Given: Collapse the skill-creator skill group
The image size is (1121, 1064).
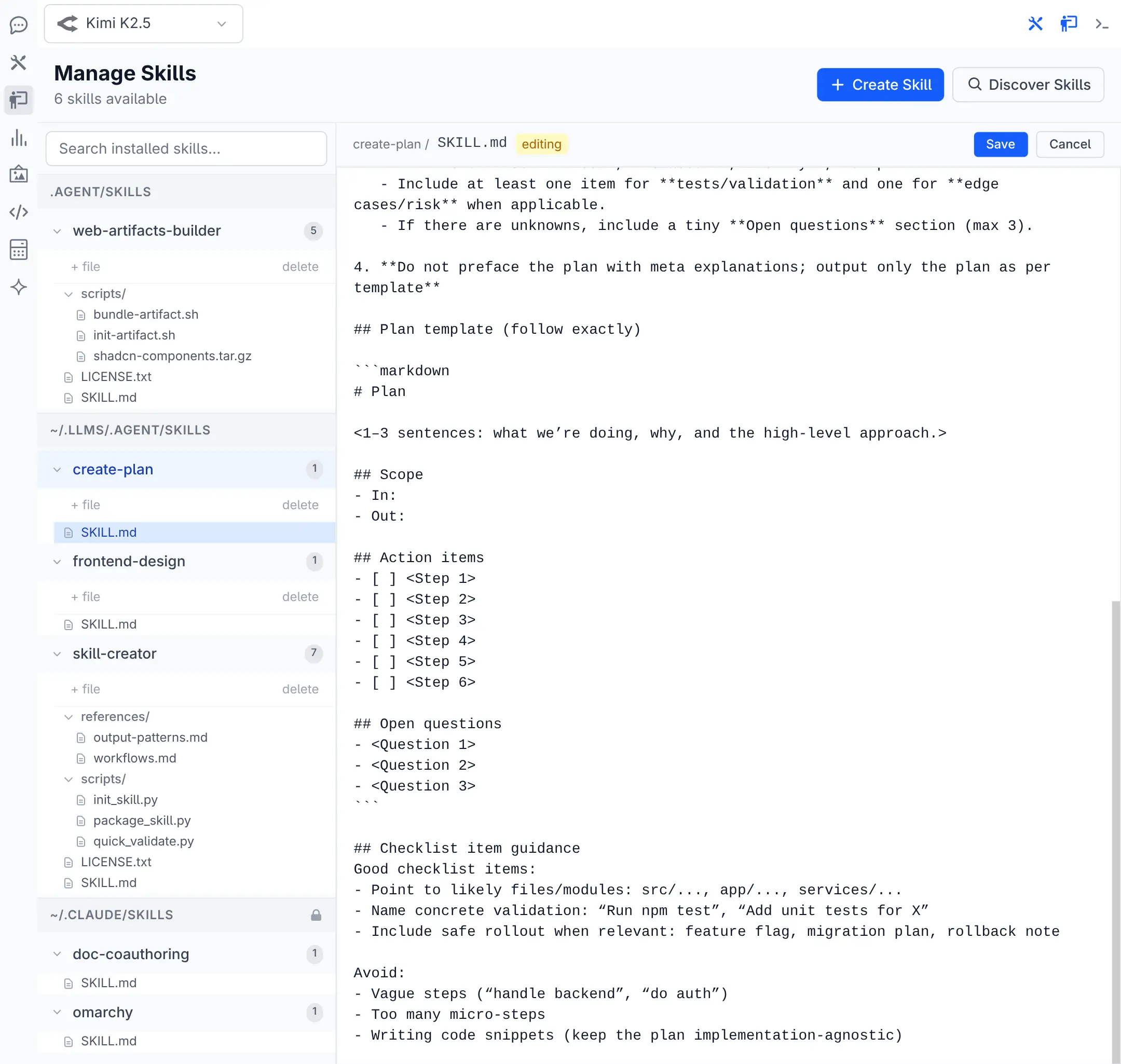Looking at the screenshot, I should (57, 654).
